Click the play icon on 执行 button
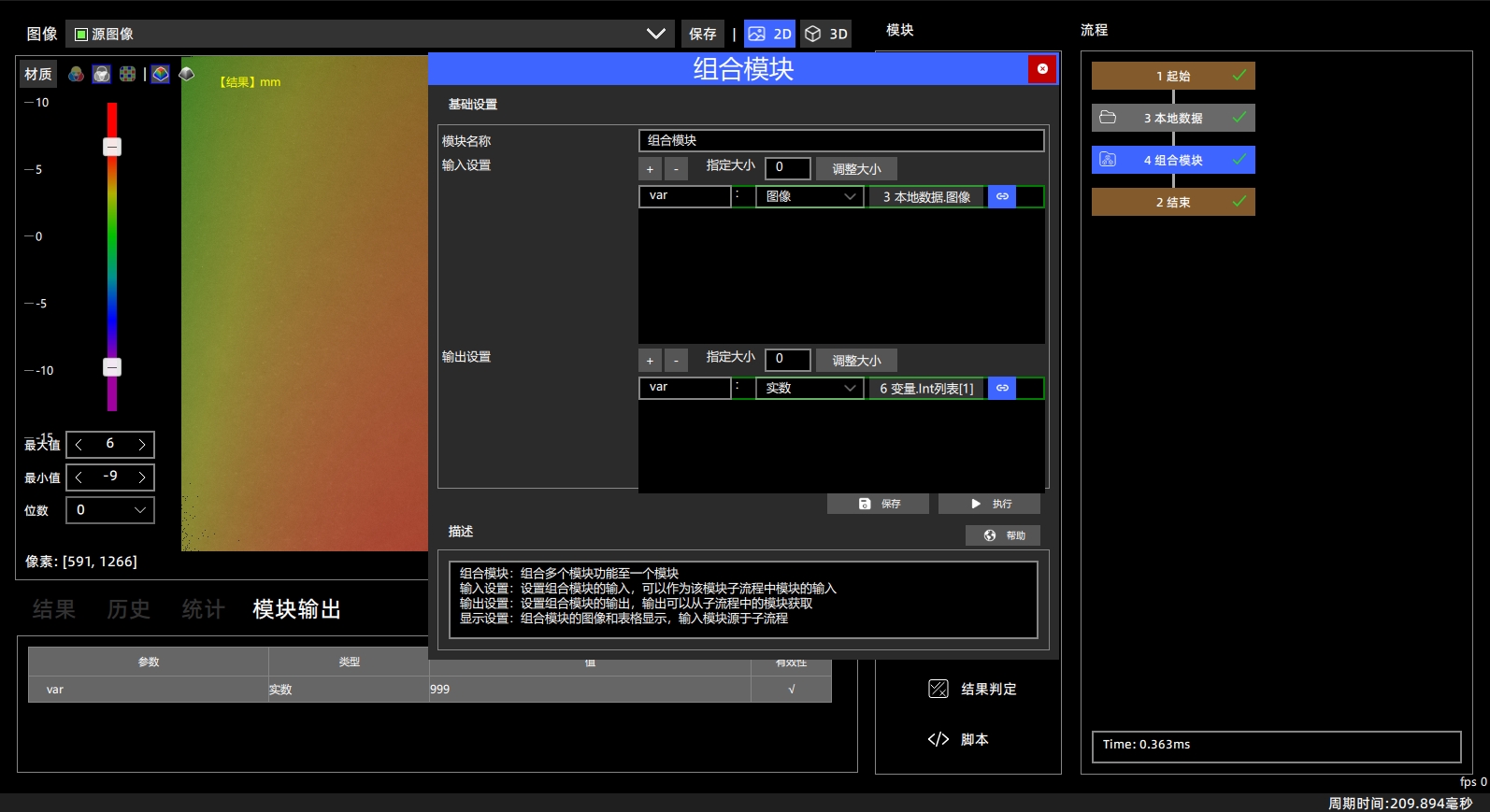This screenshot has height=812, width=1490. click(x=976, y=504)
